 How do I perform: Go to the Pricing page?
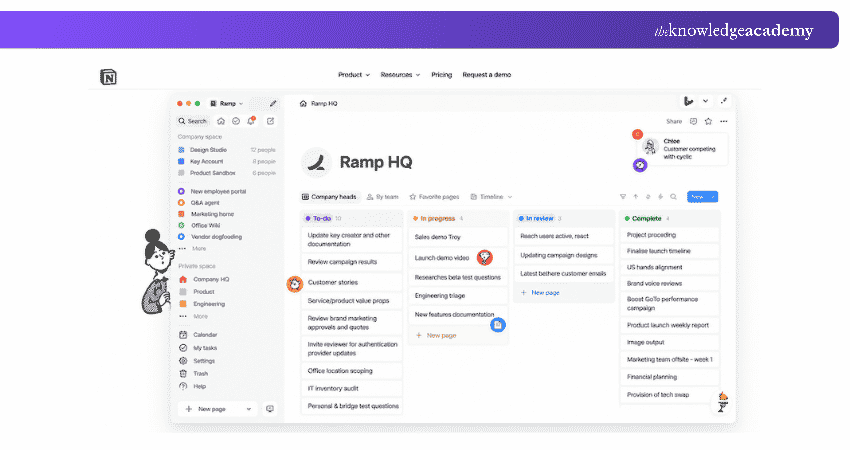point(441,75)
